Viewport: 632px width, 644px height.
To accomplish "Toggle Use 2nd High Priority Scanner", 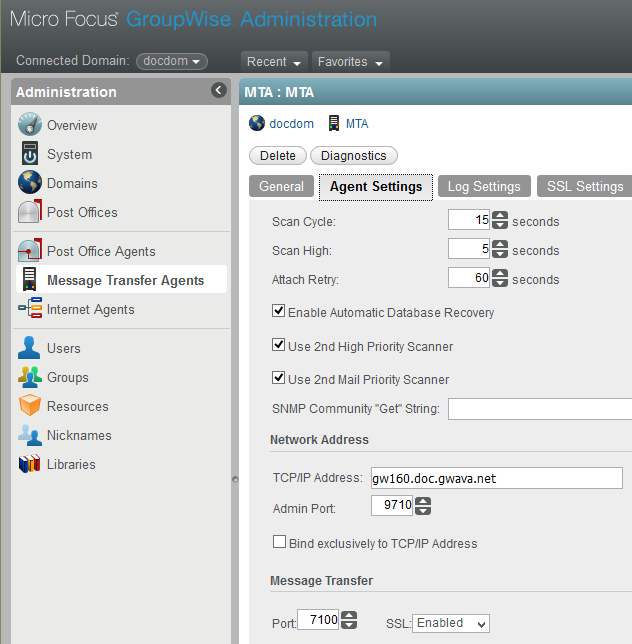I will [x=278, y=344].
